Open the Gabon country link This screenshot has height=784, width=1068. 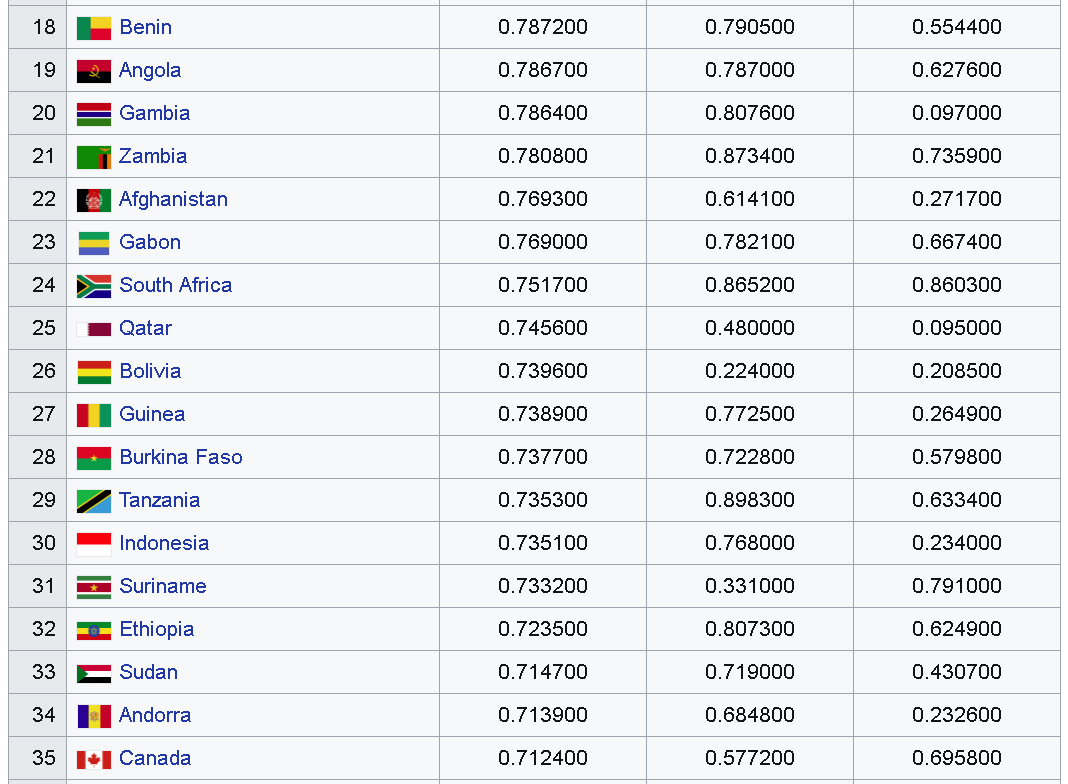point(150,242)
